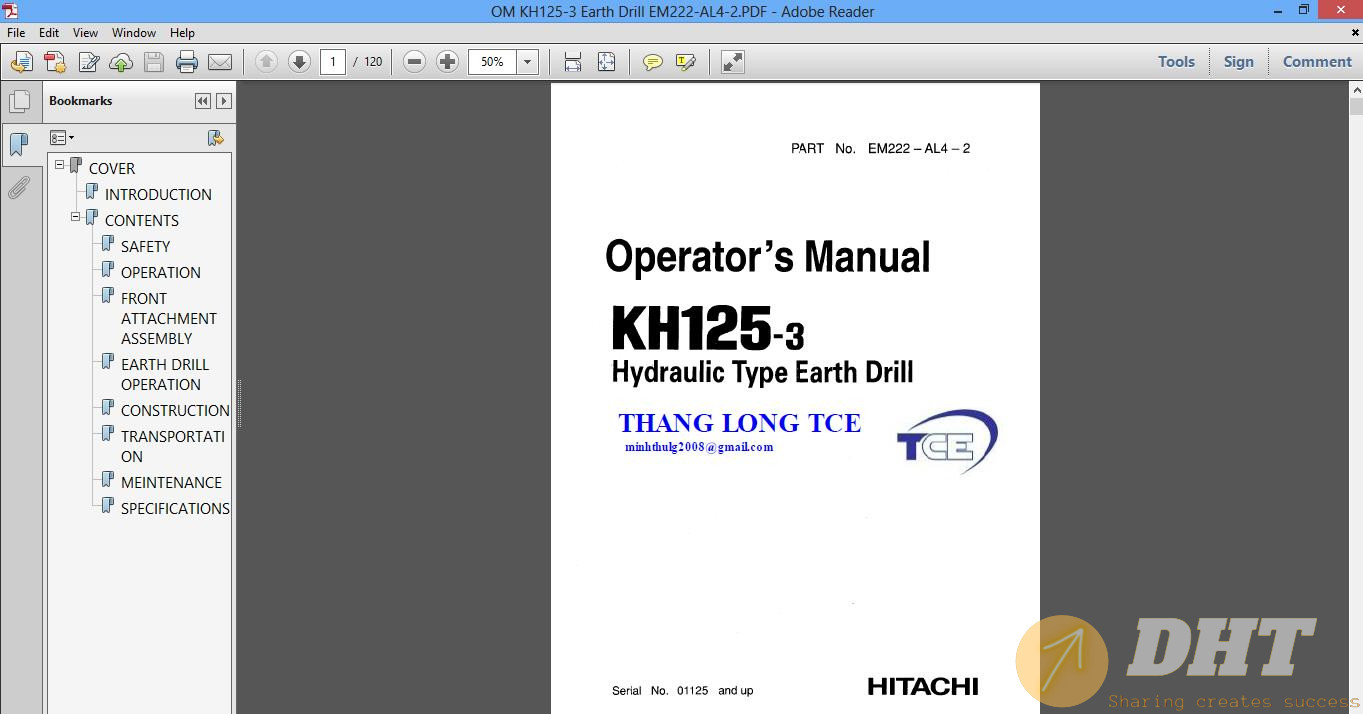Click the Open file toolbar icon
This screenshot has height=714, width=1363.
[21, 62]
